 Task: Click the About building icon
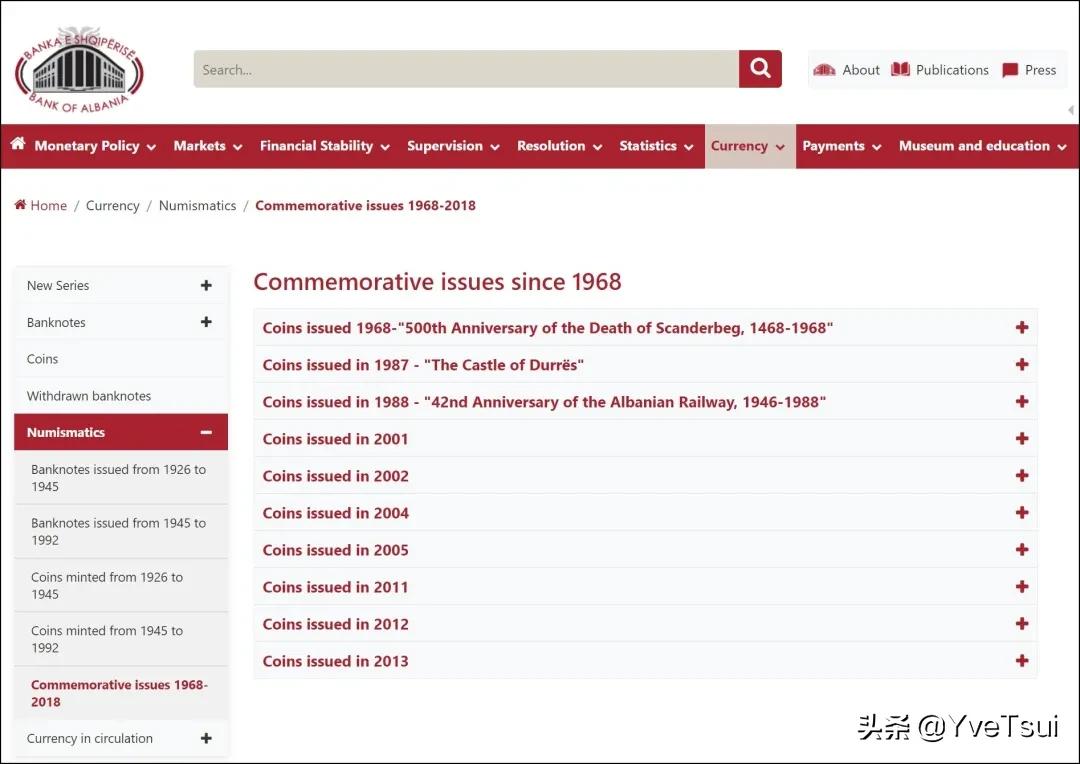click(x=824, y=70)
